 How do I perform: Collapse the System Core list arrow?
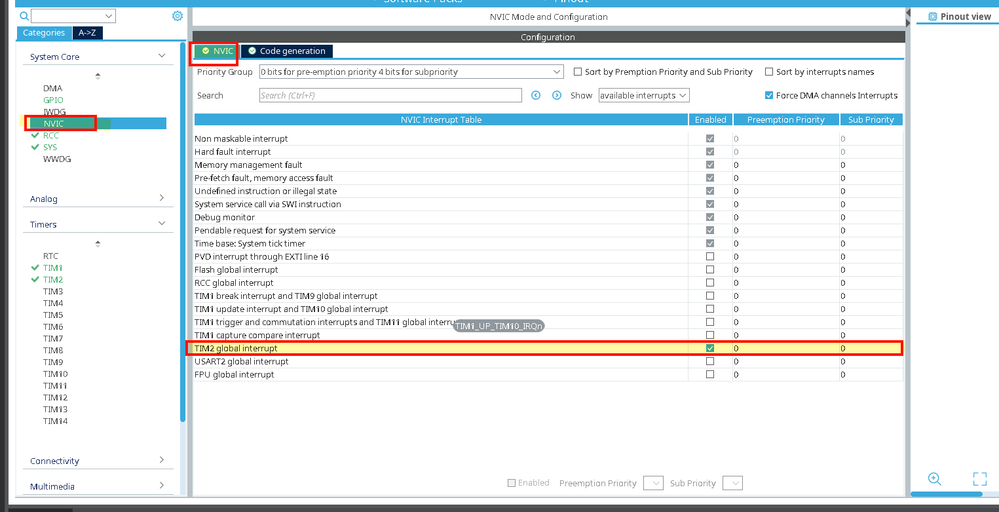click(162, 56)
